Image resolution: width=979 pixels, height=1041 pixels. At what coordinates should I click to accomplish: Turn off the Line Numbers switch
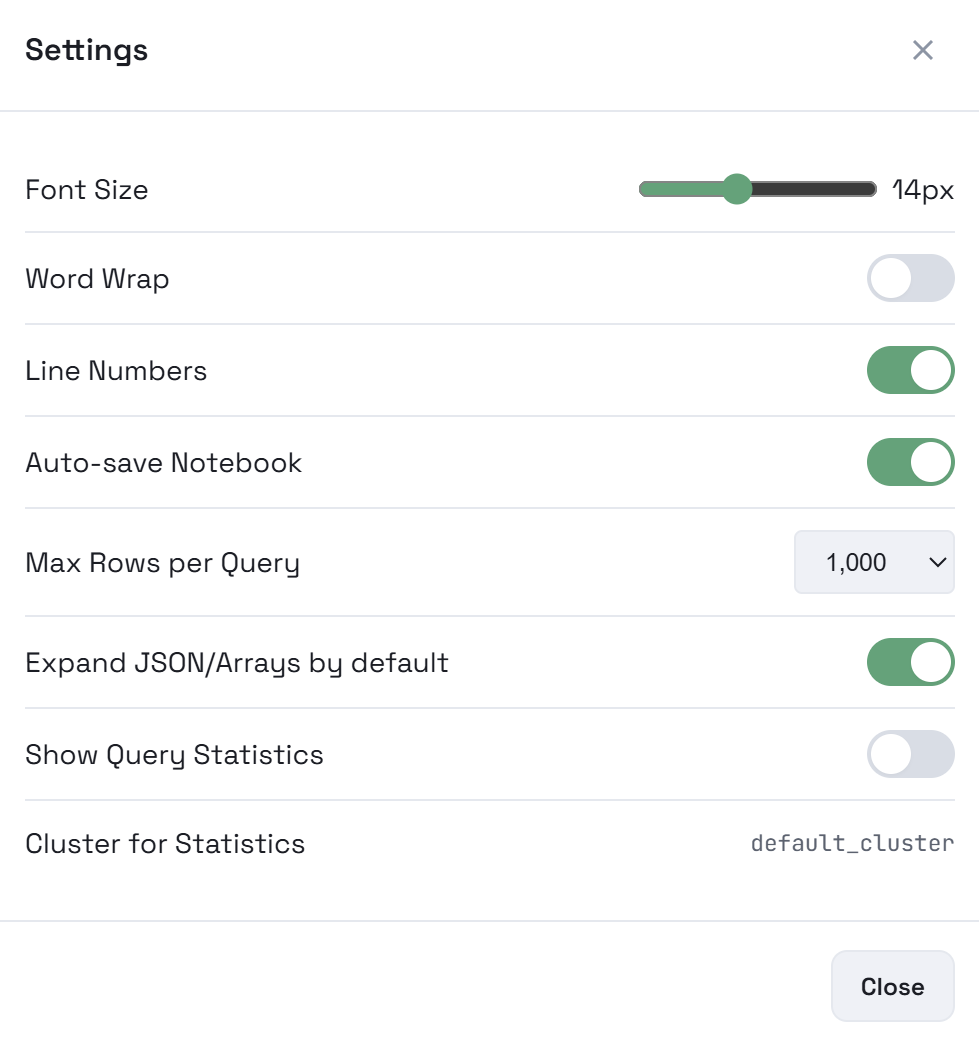pos(910,370)
